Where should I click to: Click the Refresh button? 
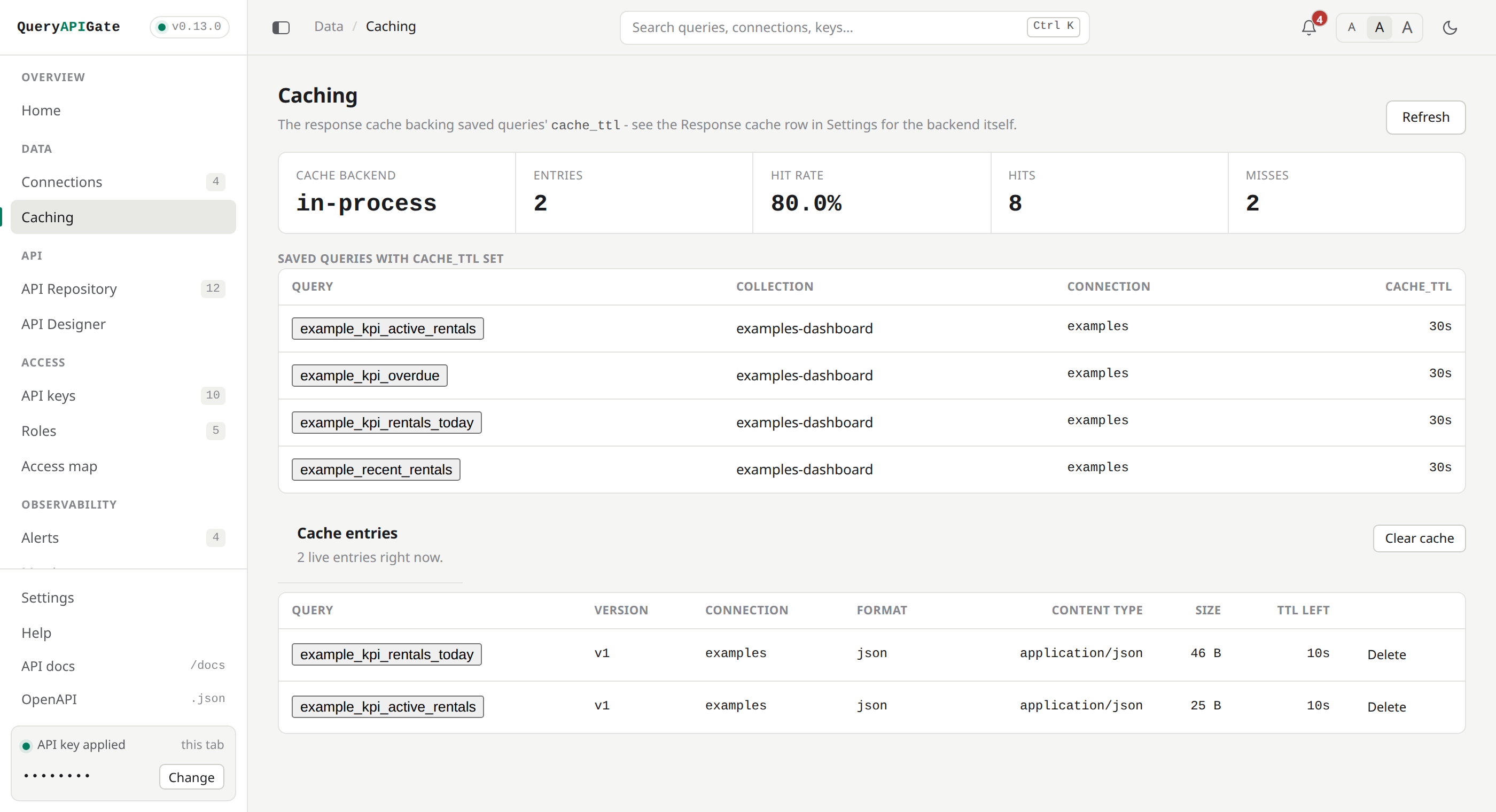(x=1425, y=118)
